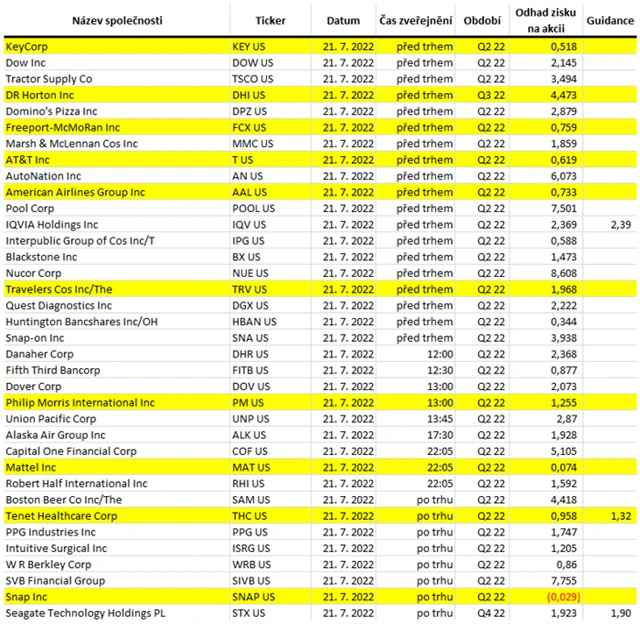Select IQVIA Holdings guidance value 2,39

(620, 224)
